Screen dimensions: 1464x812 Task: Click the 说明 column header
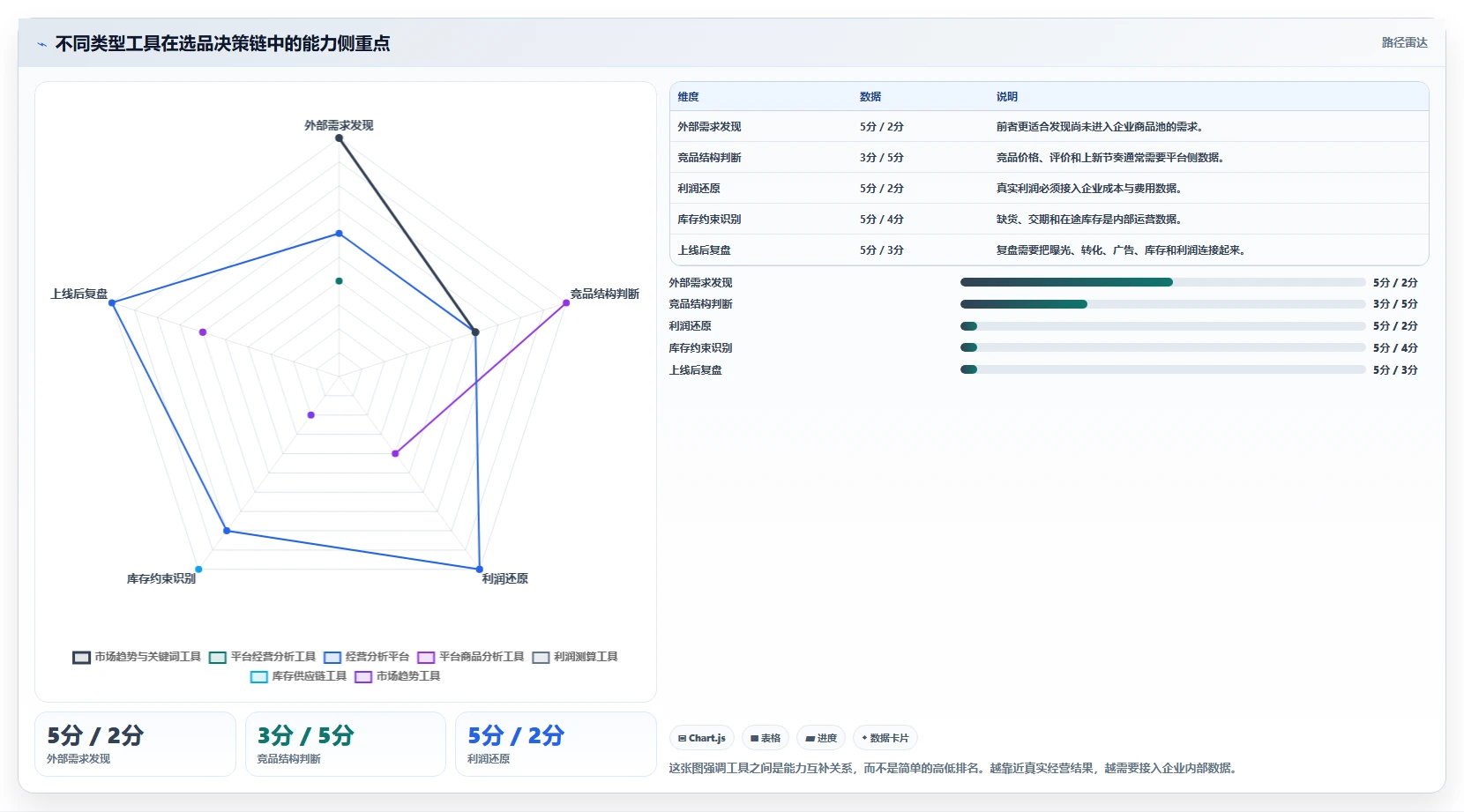tap(1007, 97)
